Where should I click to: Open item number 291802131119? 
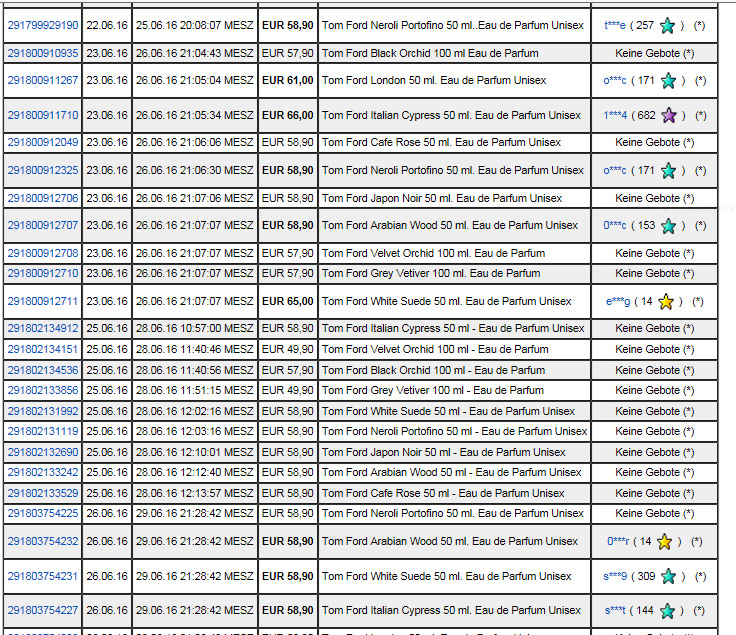43,431
